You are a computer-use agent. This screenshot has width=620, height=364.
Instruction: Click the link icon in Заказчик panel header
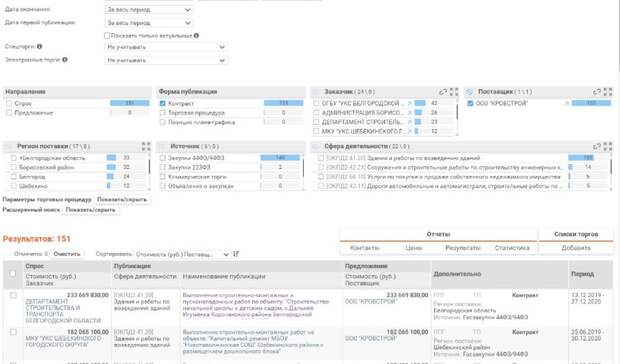442,92
